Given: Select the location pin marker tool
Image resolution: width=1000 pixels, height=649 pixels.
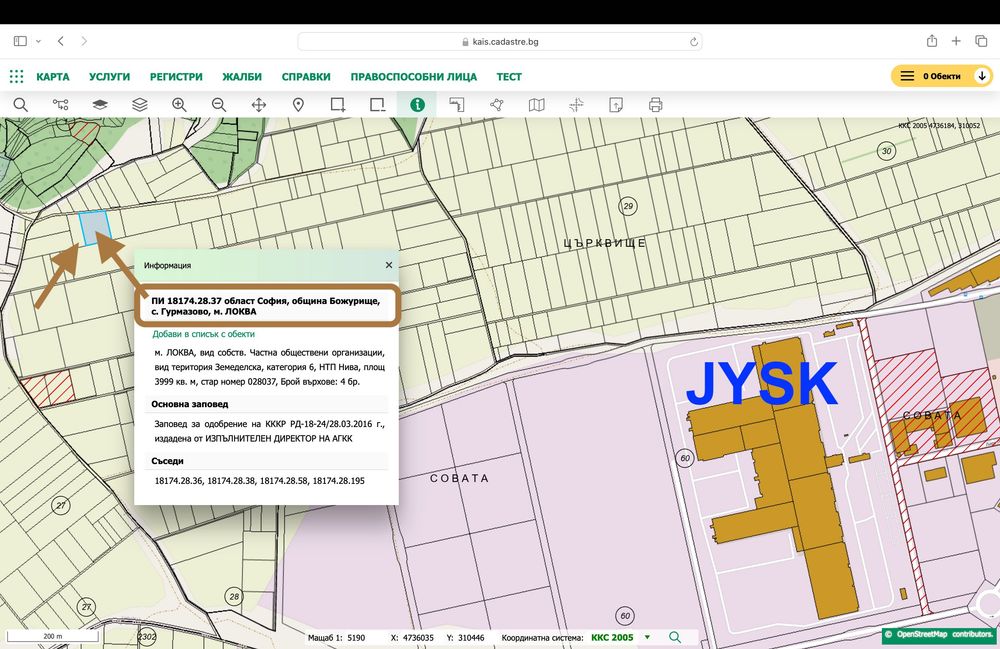Looking at the screenshot, I should pos(298,105).
